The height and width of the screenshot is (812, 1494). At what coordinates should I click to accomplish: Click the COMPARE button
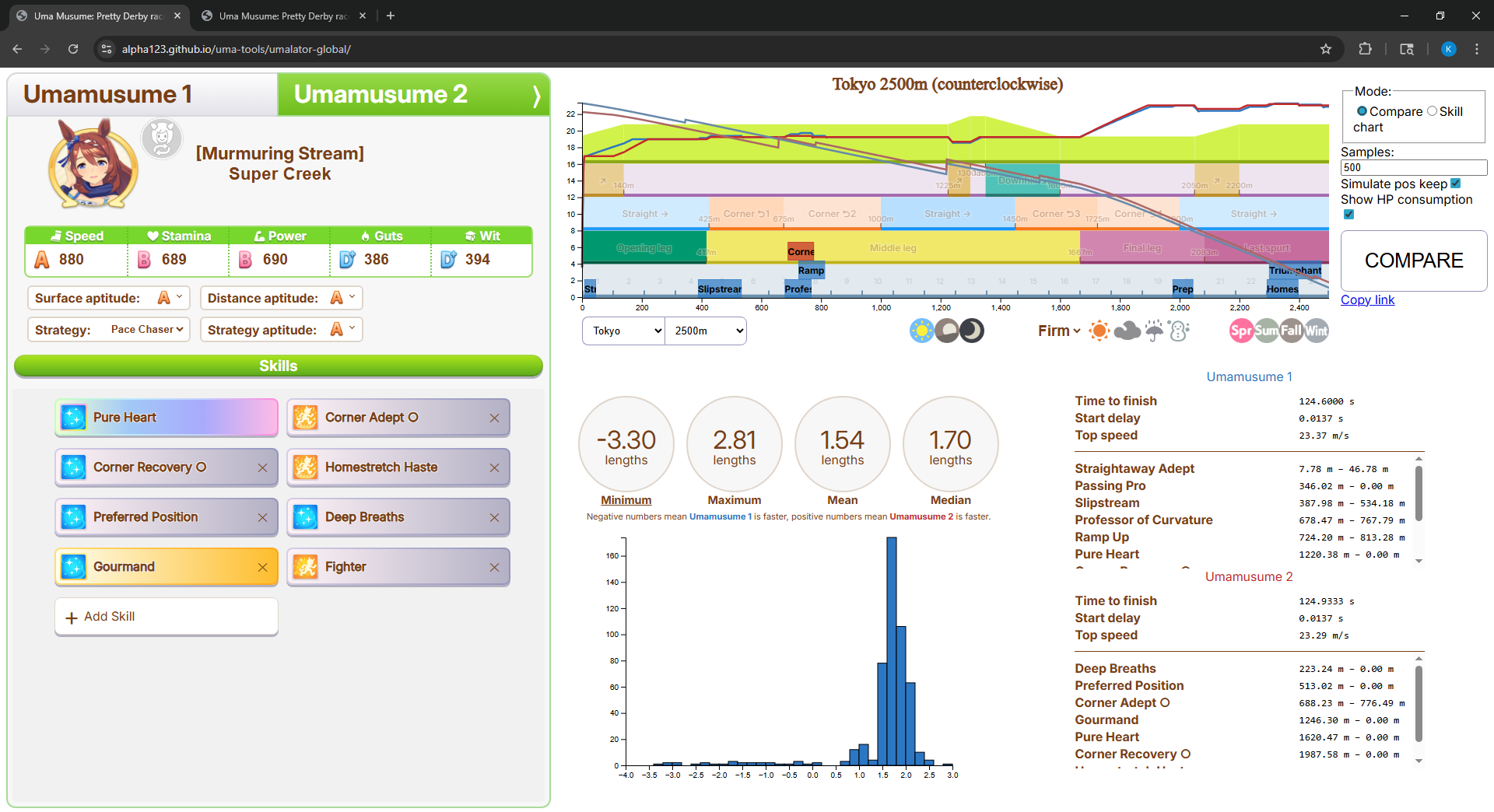[1414, 261]
